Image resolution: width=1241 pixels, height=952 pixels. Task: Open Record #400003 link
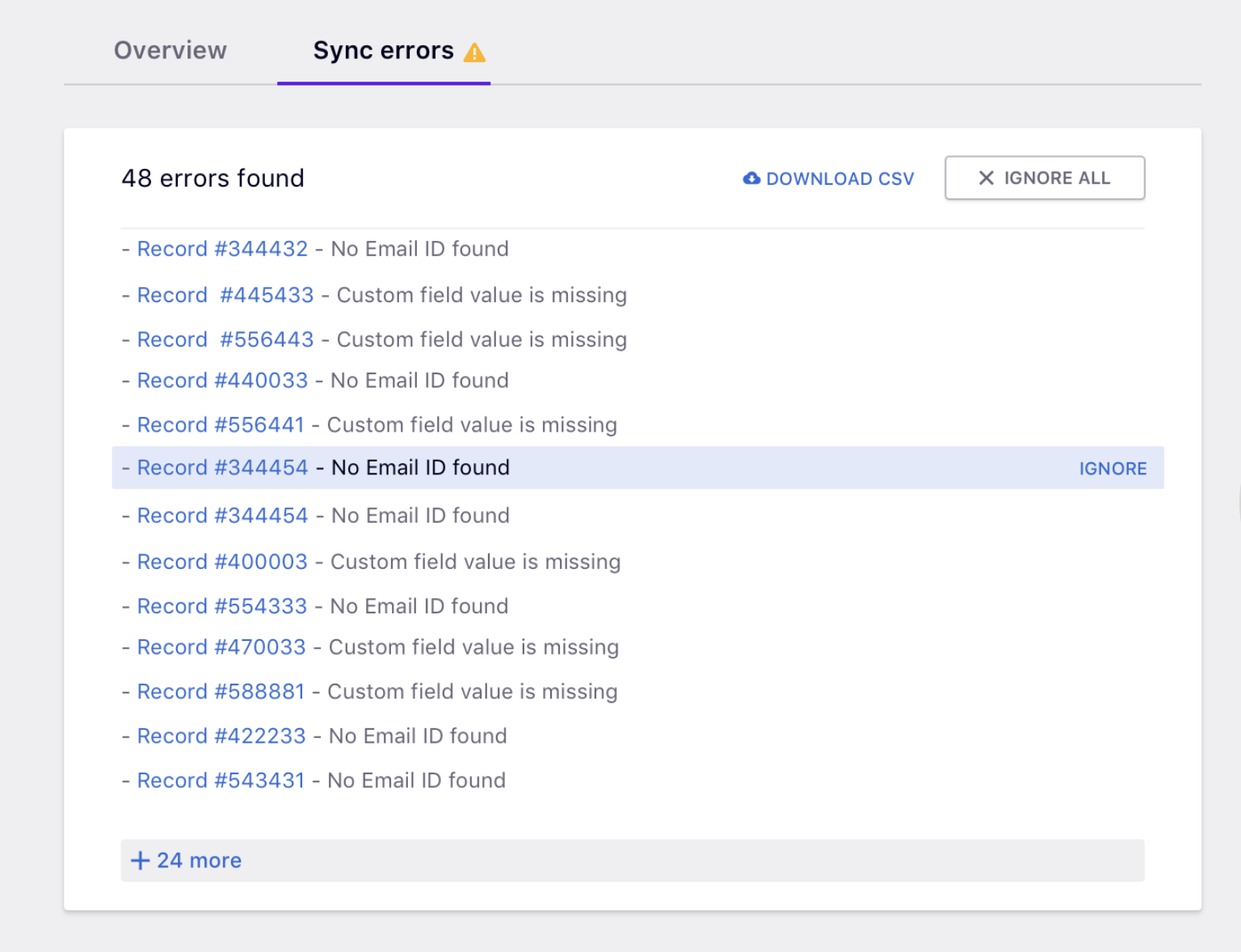pos(222,562)
